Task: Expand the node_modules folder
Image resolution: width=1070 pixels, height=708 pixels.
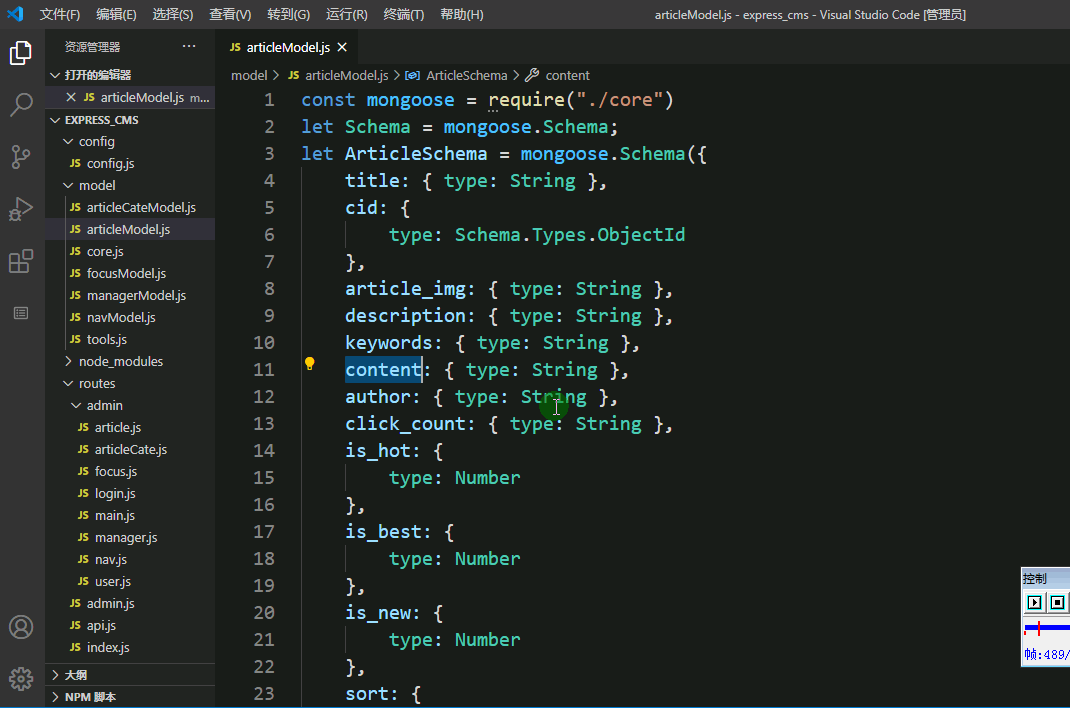Action: coord(130,362)
